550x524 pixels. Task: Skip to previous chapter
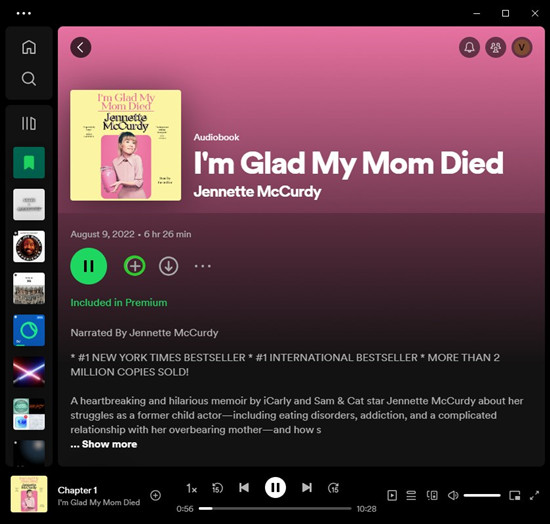244,488
